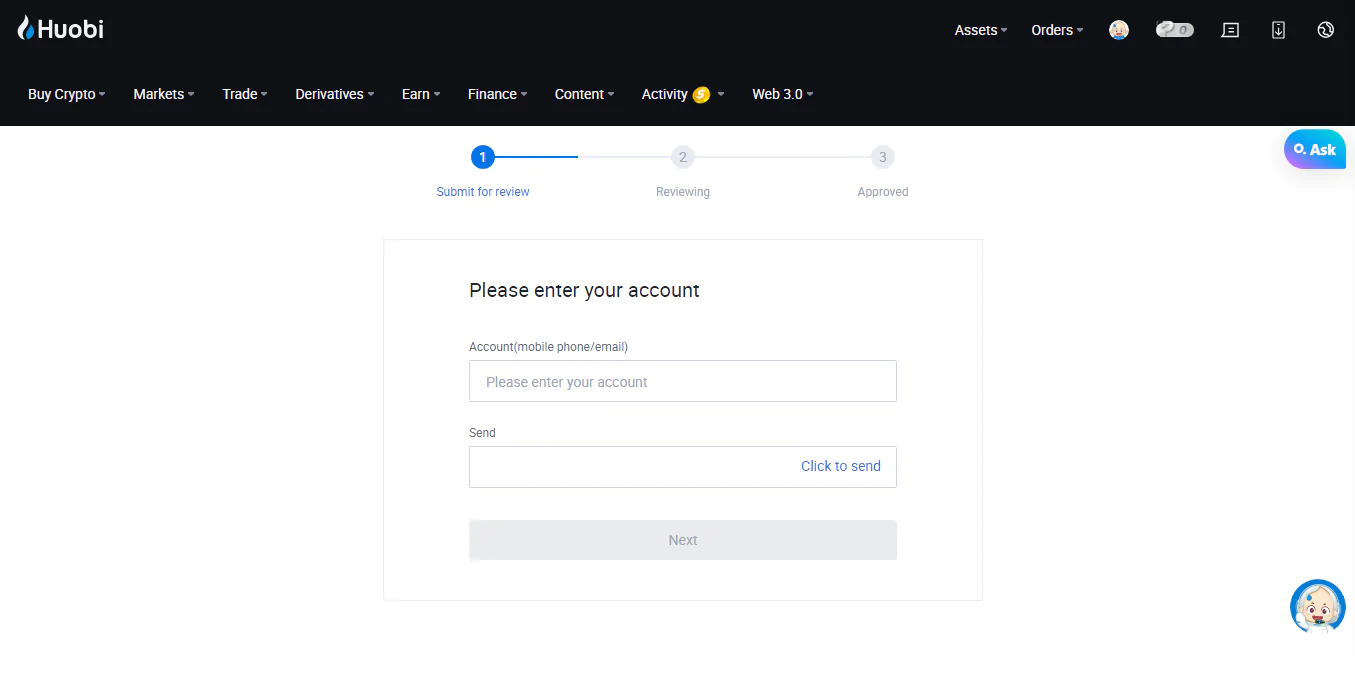Click the cartoon support mascot icon
This screenshot has height=684, width=1355.
point(1318,606)
